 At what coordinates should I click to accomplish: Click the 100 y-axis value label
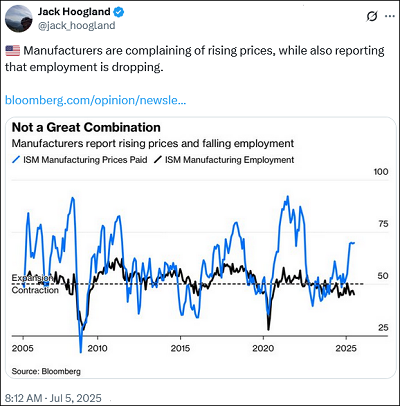[381, 172]
